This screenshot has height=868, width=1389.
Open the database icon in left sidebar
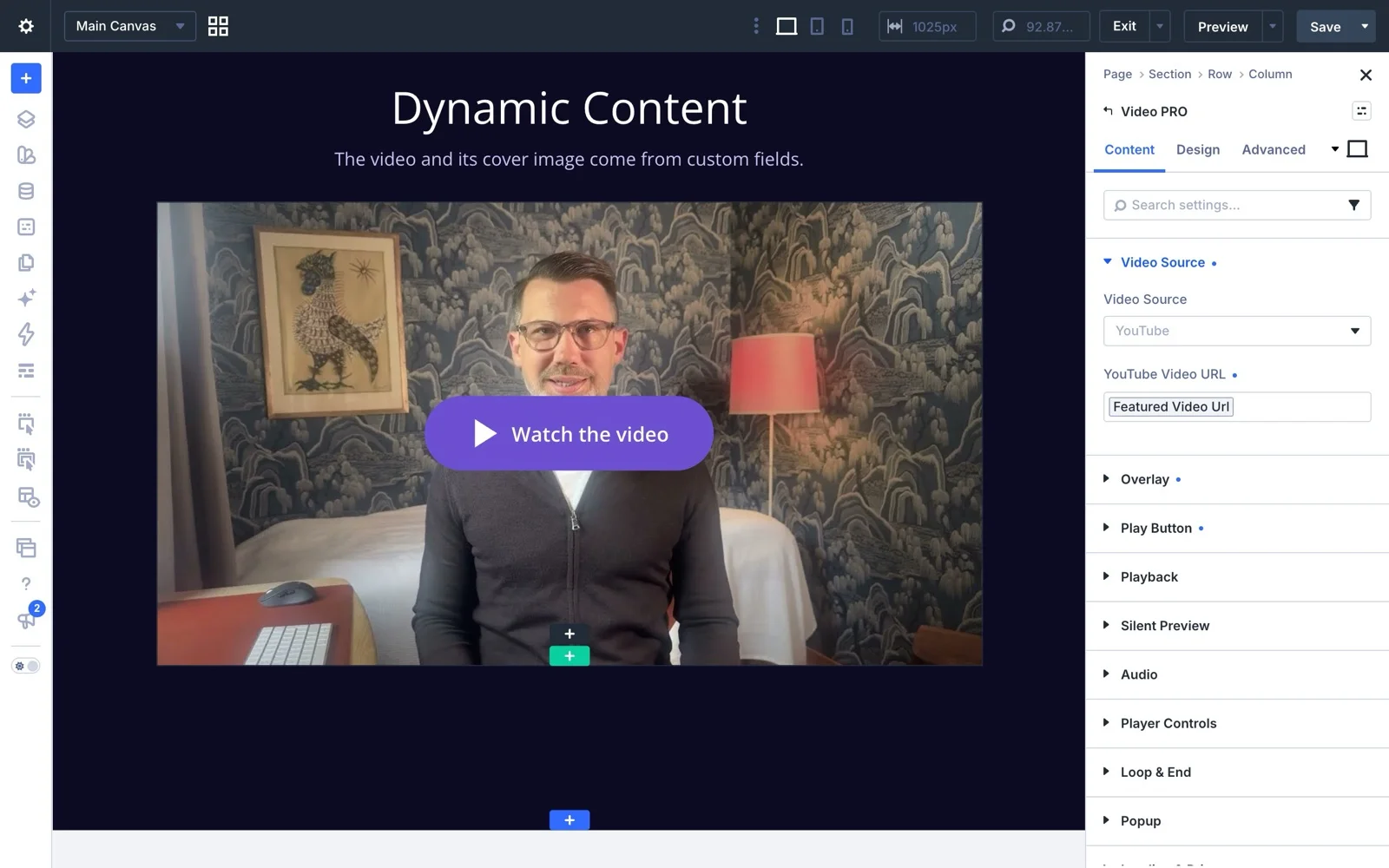coord(26,191)
